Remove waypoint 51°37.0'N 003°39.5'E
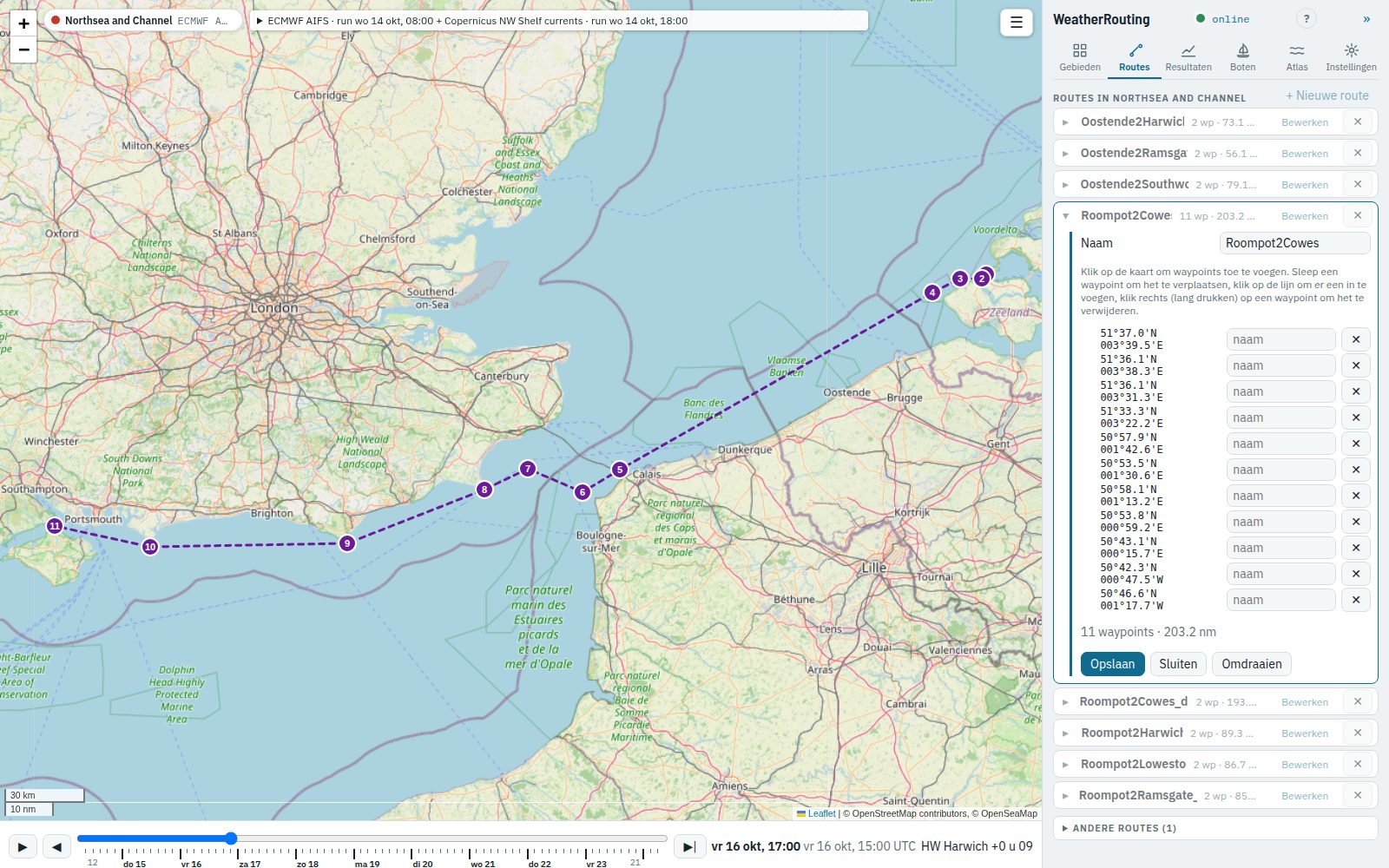This screenshot has height=868, width=1389. click(1355, 339)
